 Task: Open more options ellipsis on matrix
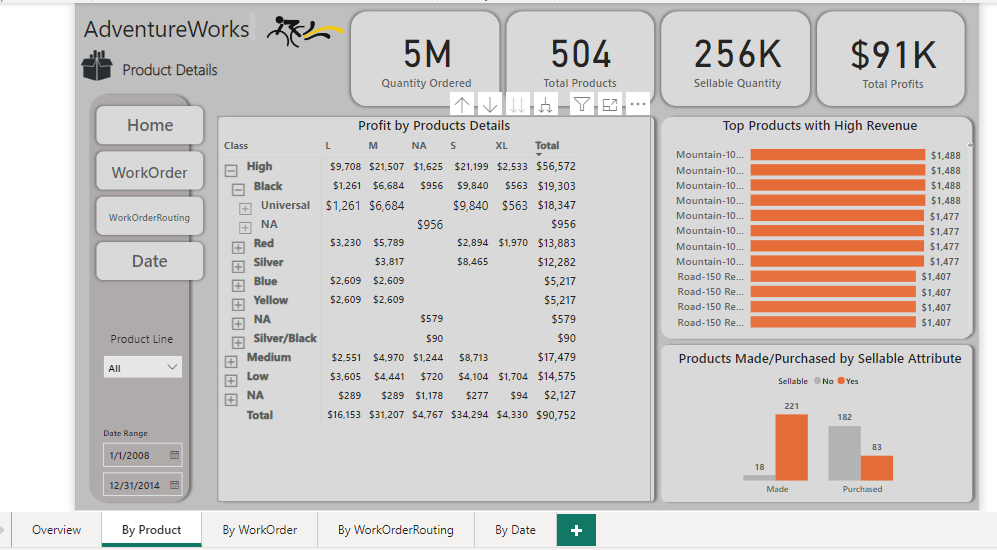637,104
